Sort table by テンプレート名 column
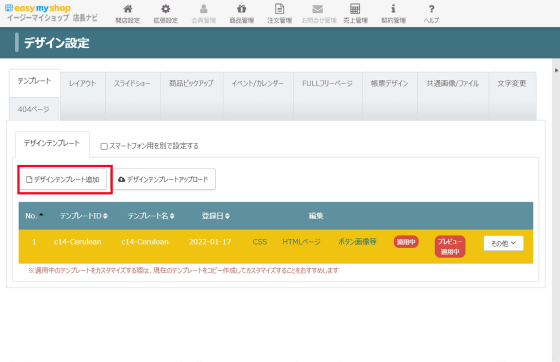 pyautogui.click(x=151, y=216)
